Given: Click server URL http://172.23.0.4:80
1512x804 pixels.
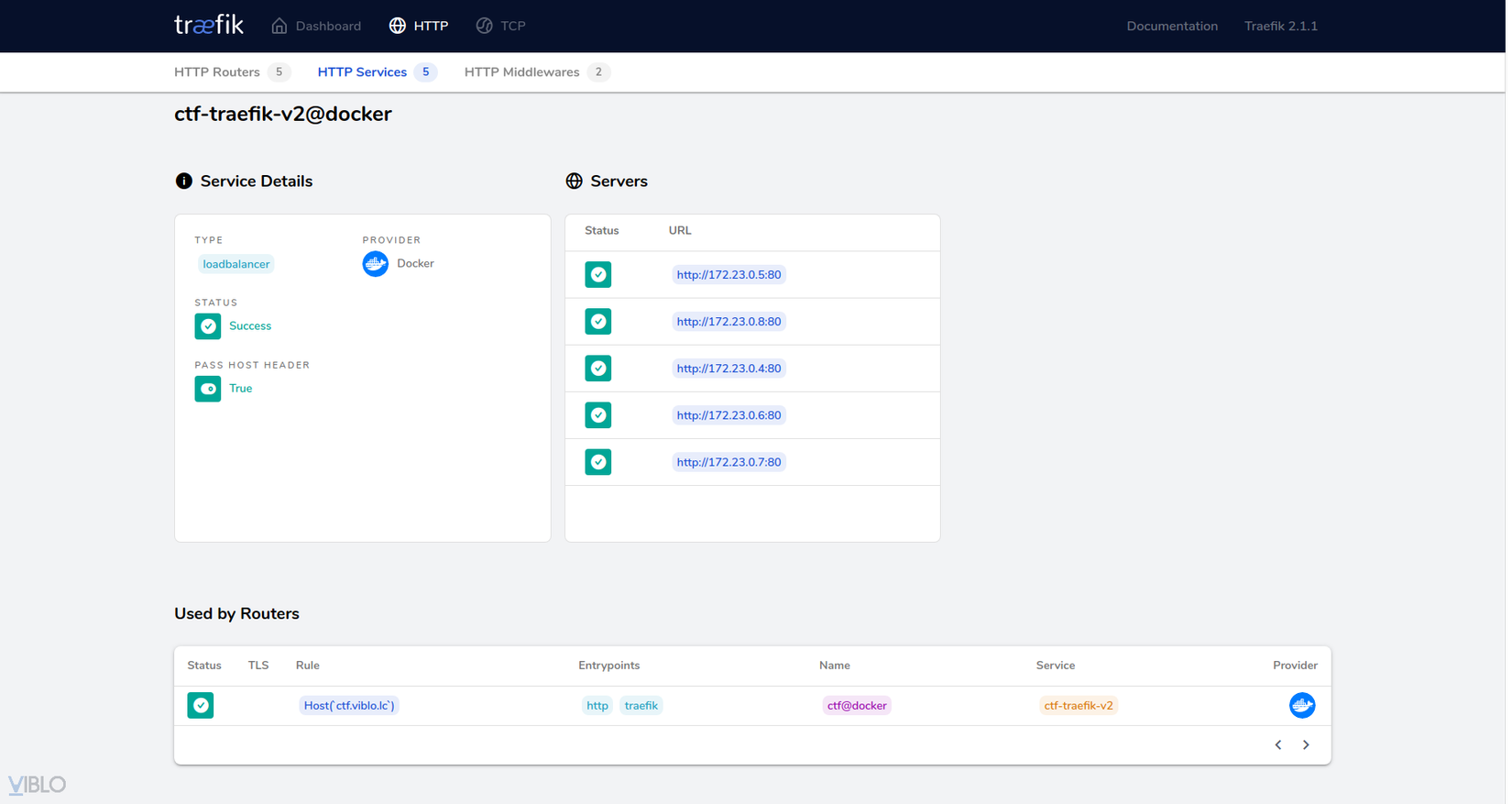Looking at the screenshot, I should pyautogui.click(x=729, y=369).
